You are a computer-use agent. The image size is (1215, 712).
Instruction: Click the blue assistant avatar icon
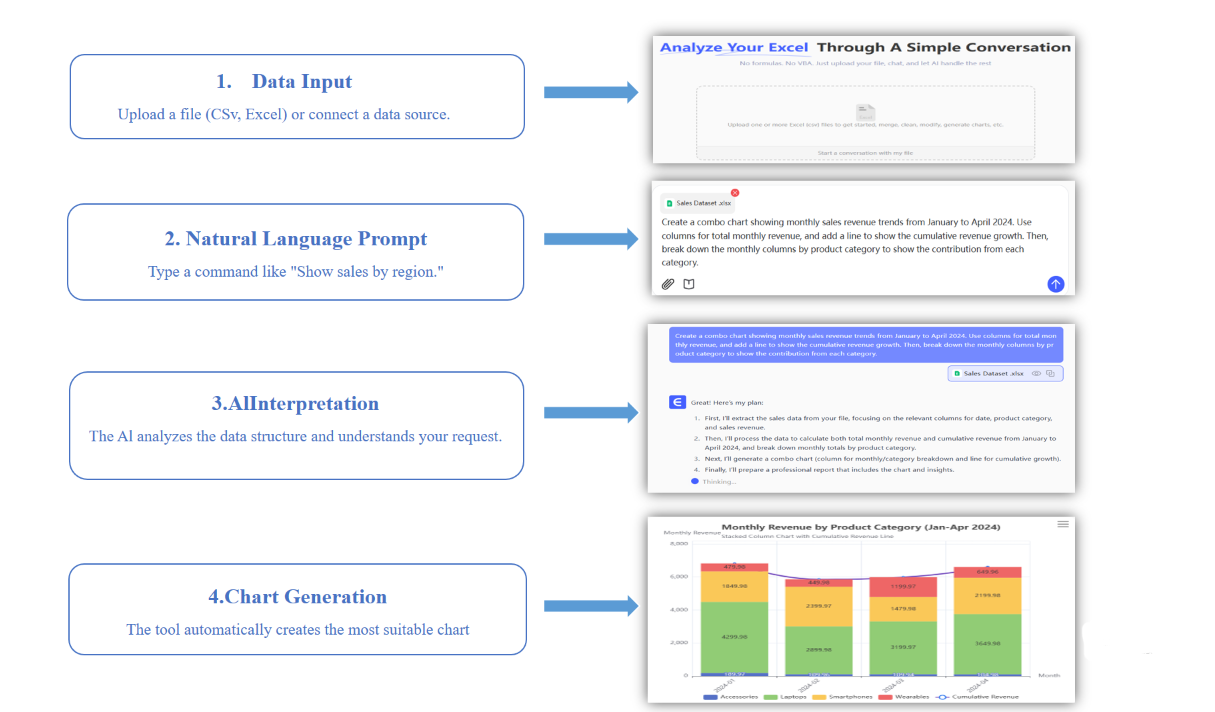click(x=677, y=402)
